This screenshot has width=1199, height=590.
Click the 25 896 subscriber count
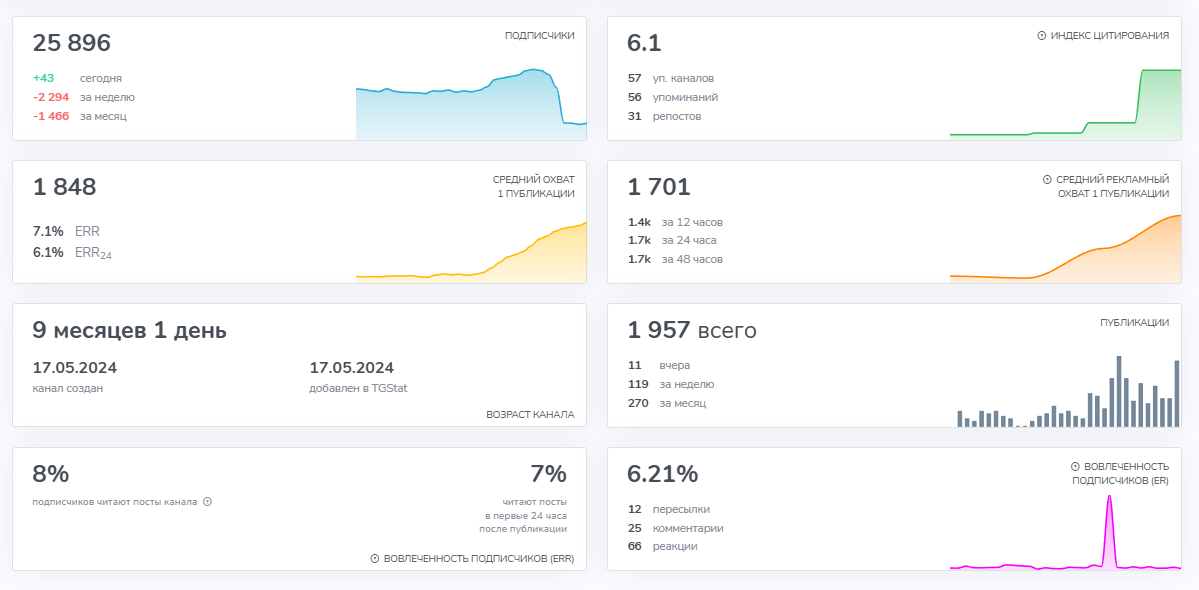click(72, 44)
